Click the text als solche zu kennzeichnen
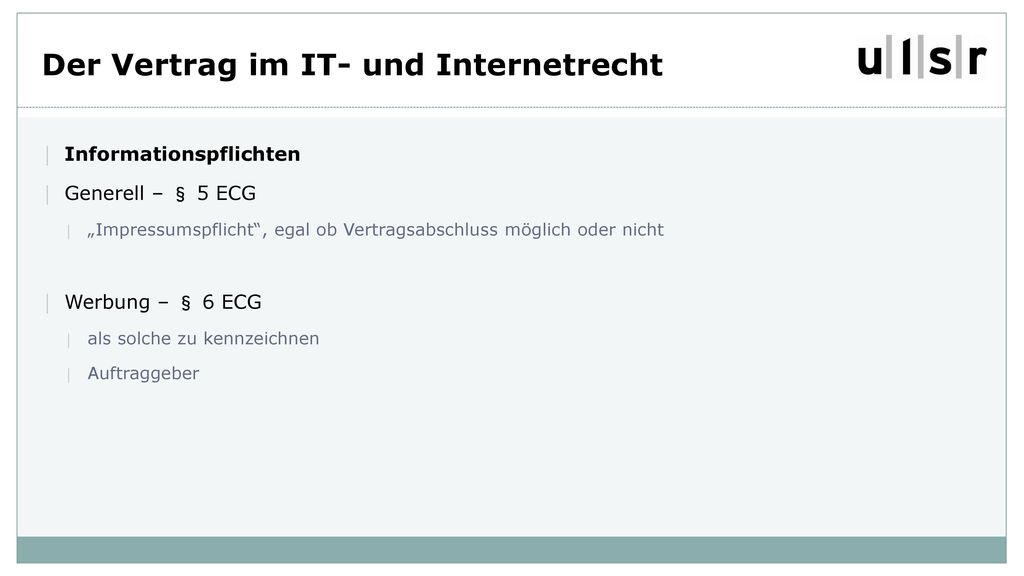 [203, 338]
